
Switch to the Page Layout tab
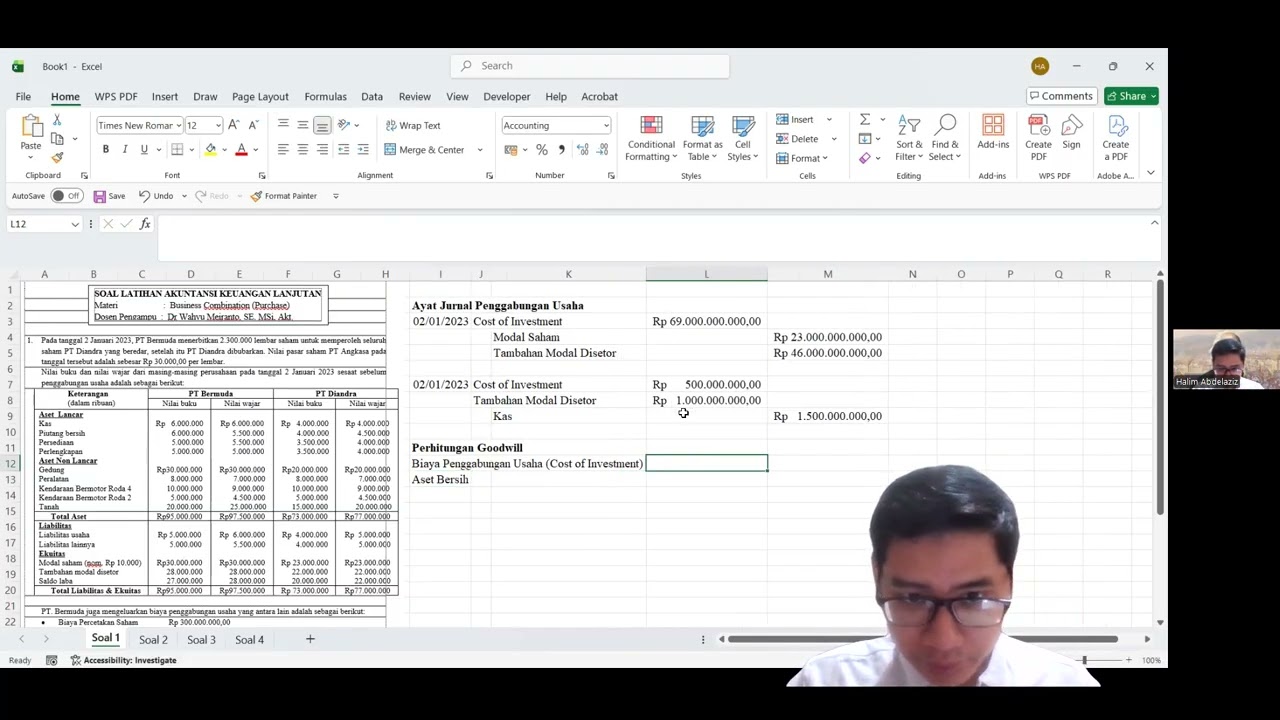(260, 97)
